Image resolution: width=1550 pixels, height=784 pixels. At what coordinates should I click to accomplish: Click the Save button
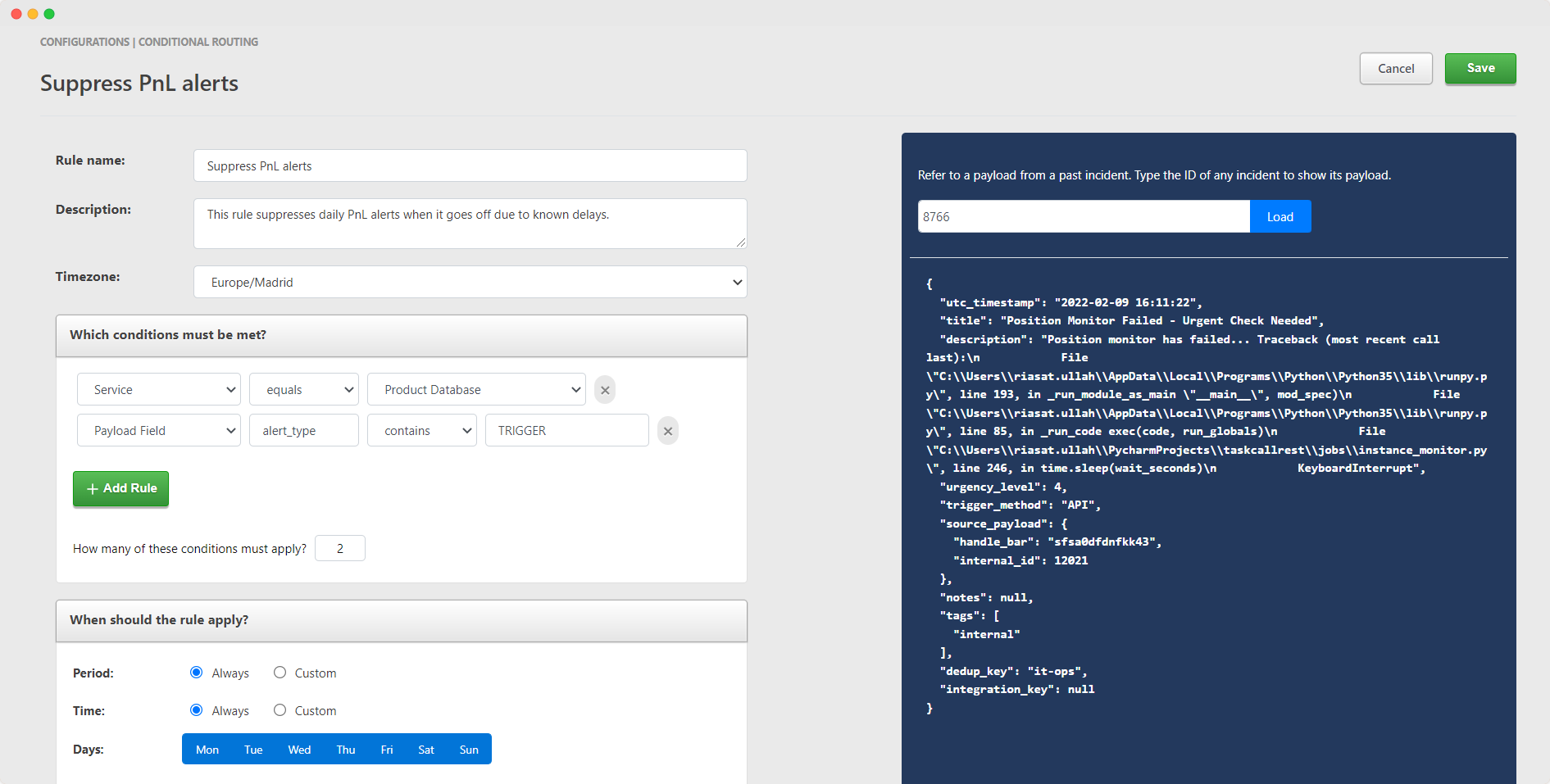[x=1480, y=68]
